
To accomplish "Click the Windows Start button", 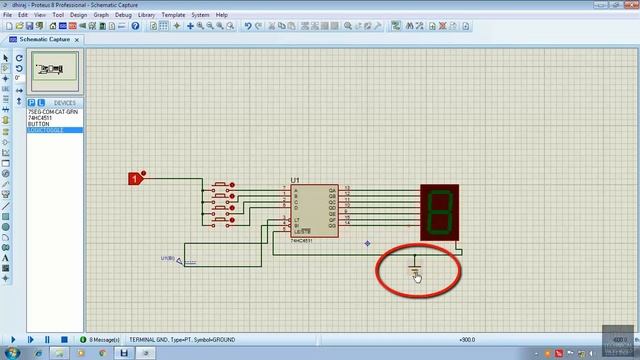I will (13, 353).
